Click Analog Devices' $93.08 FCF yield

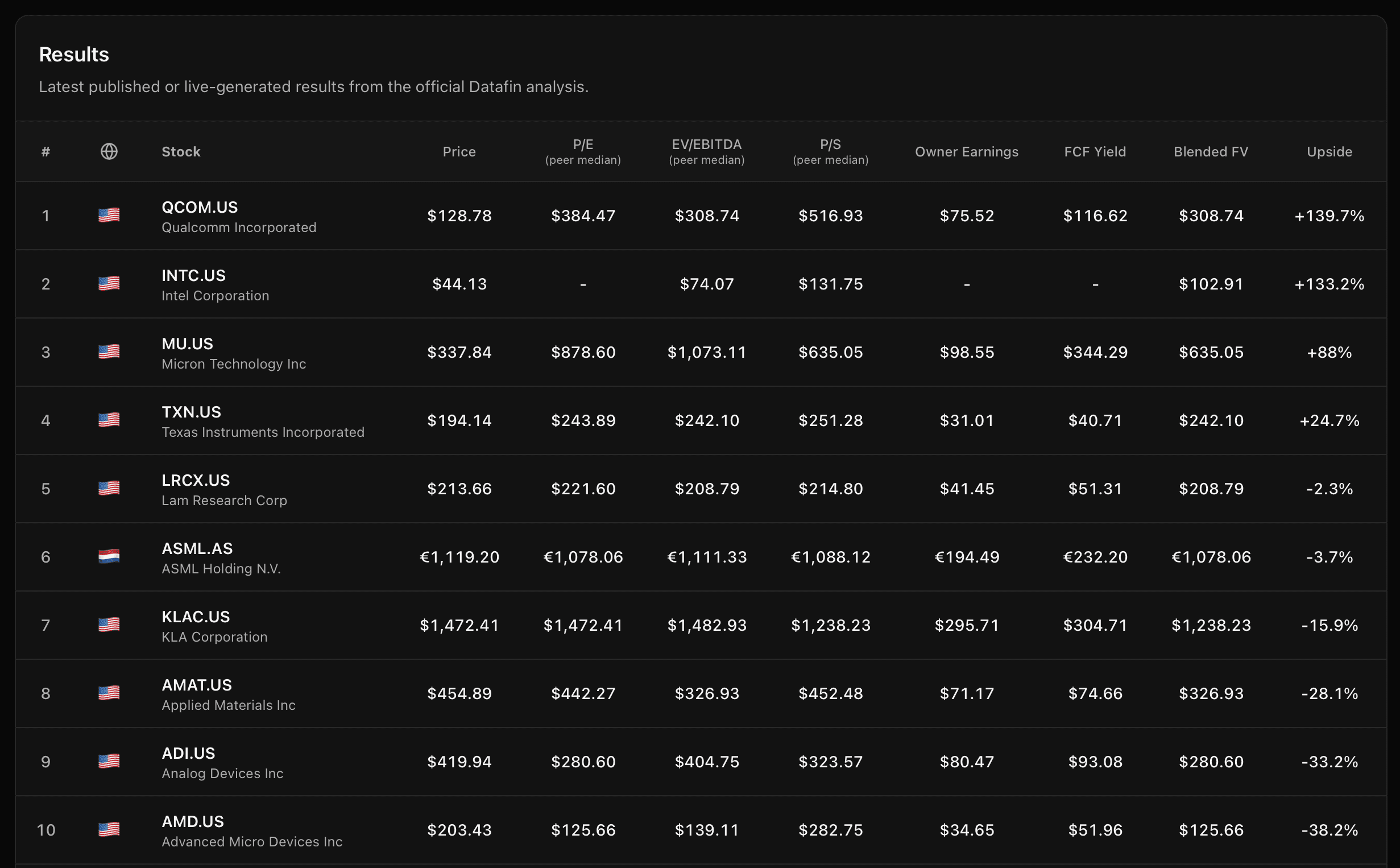pos(1095,762)
